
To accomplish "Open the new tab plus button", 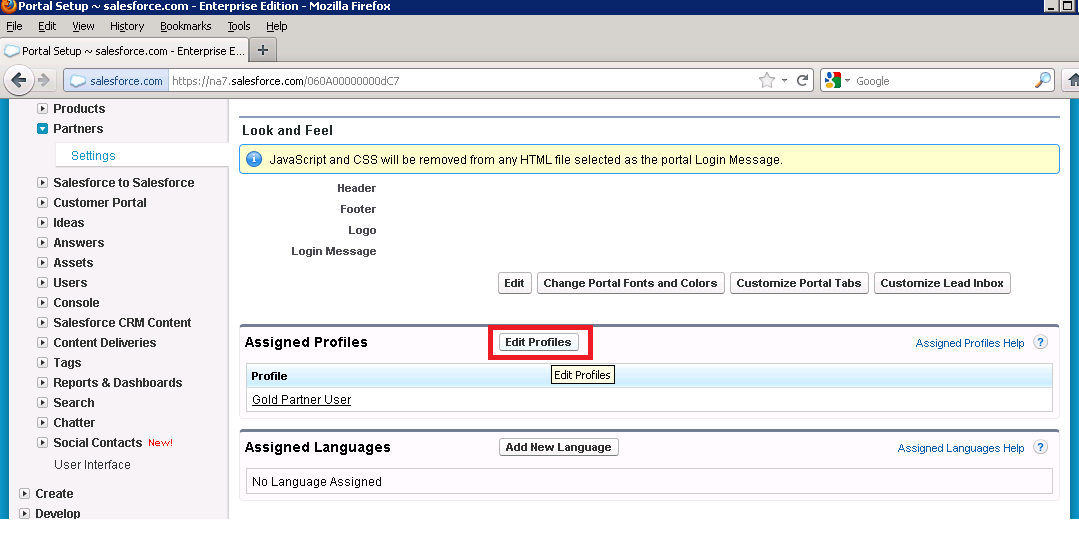I will point(263,50).
